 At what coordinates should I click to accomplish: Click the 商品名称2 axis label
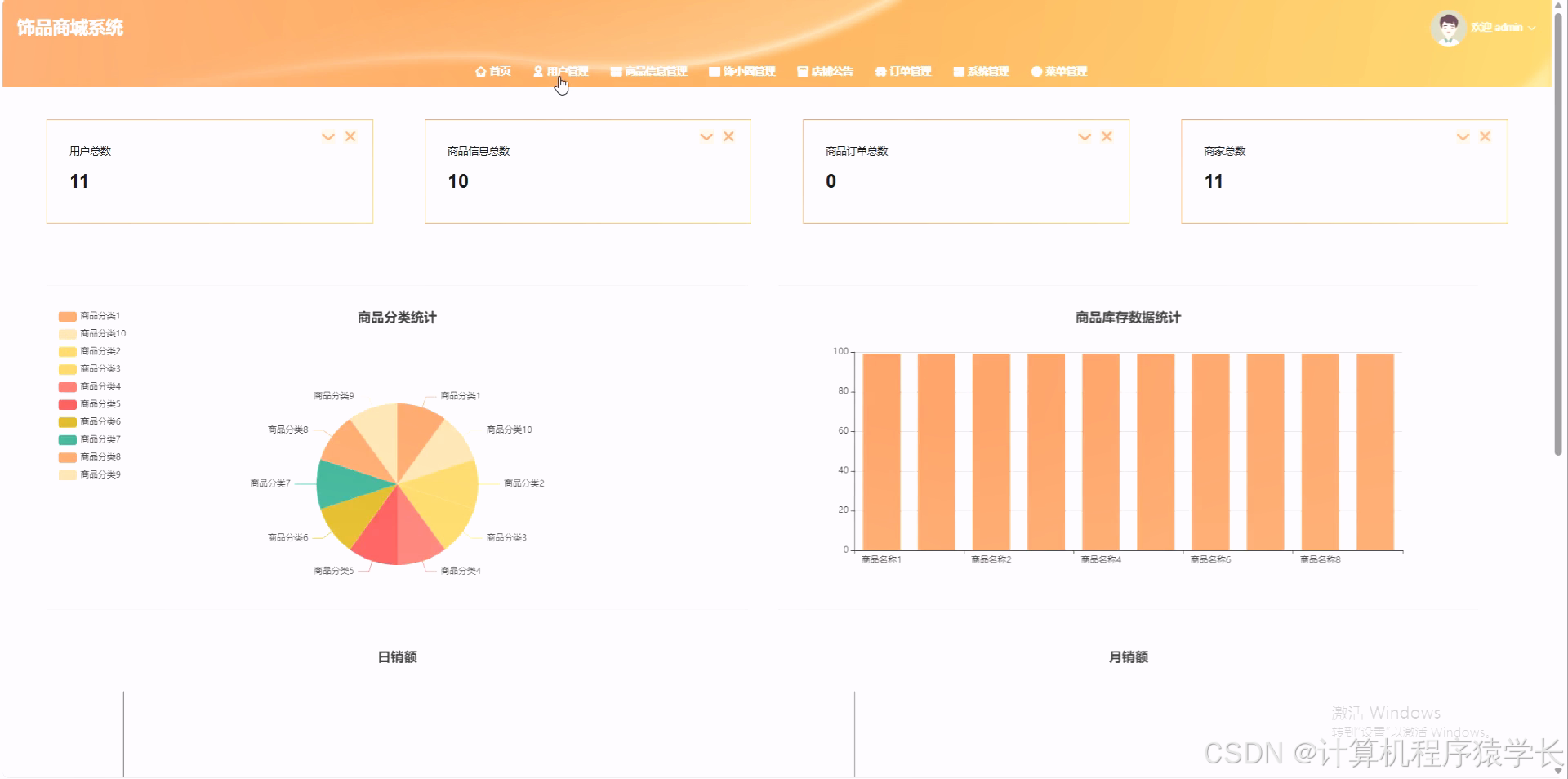coord(991,560)
